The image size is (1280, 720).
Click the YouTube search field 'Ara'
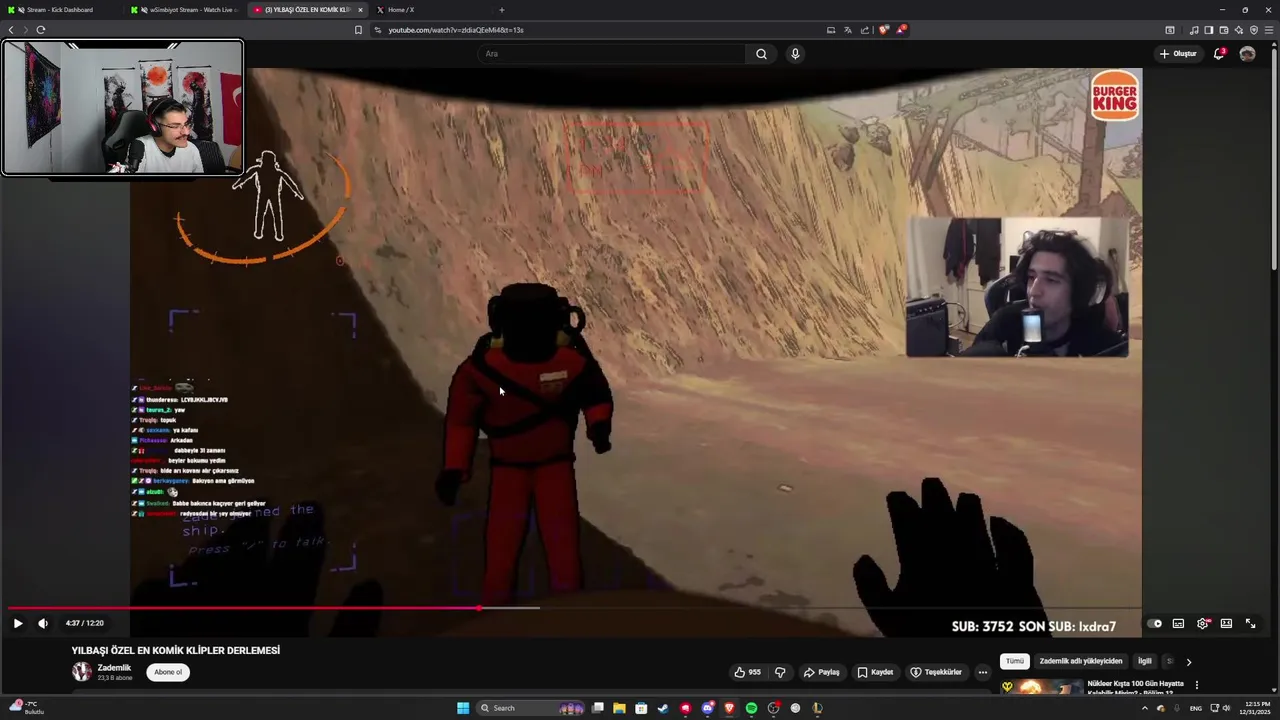pos(611,54)
